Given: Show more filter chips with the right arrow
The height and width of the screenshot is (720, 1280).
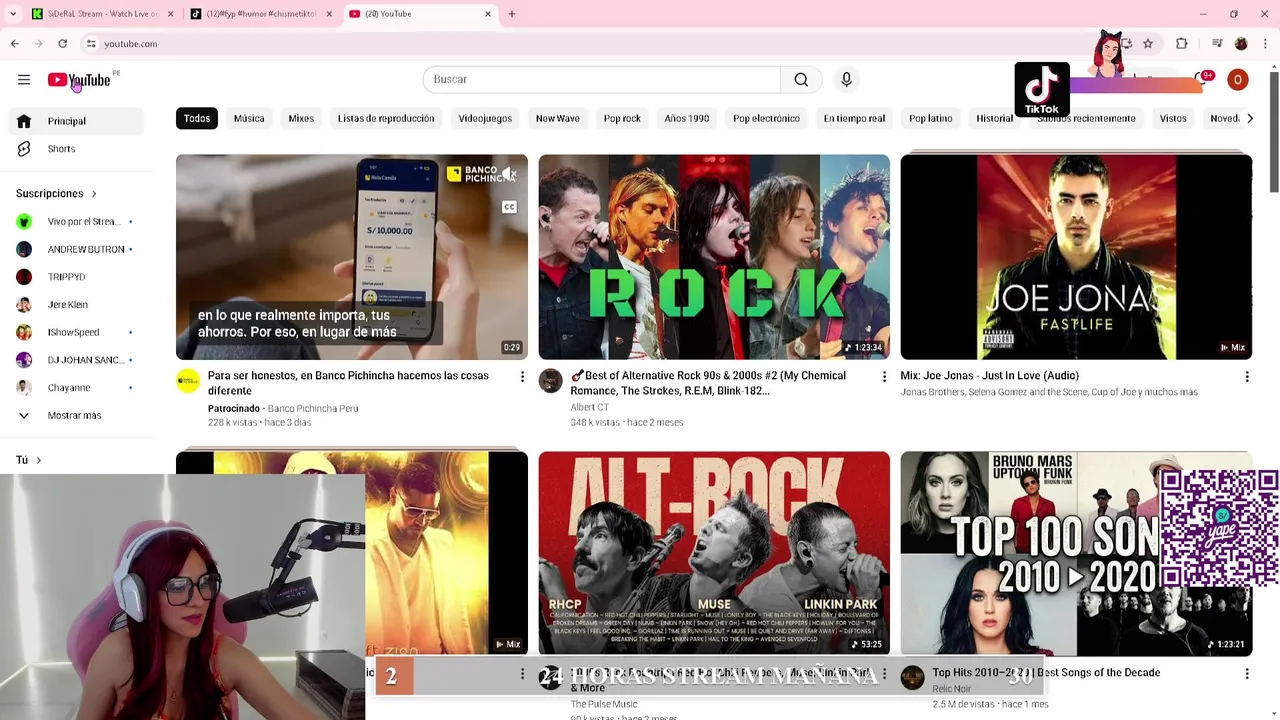Looking at the screenshot, I should point(1249,118).
